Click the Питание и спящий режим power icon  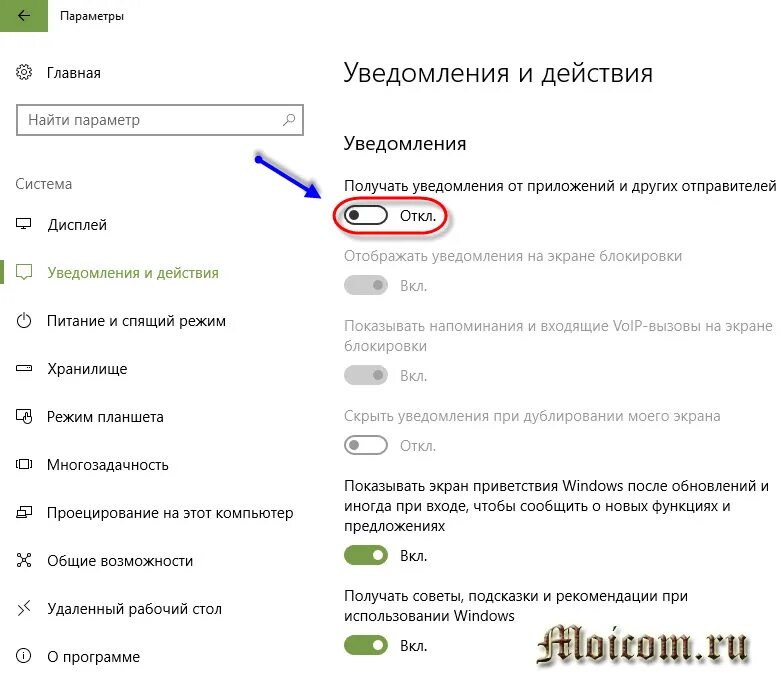coord(24,320)
